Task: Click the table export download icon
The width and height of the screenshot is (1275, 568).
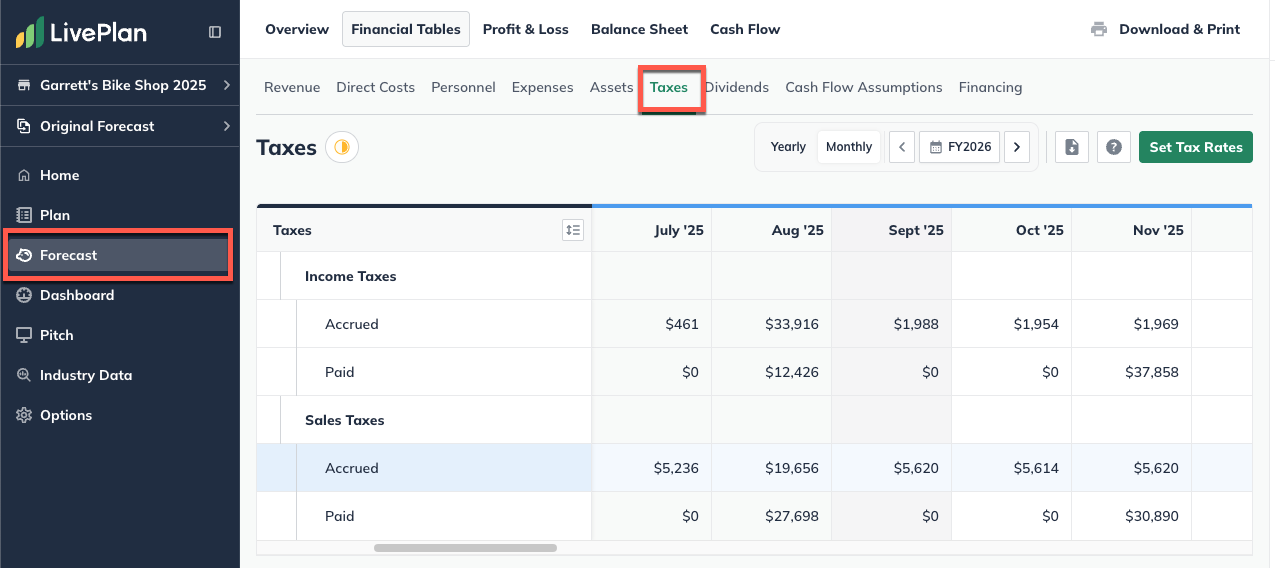Action: (x=1072, y=147)
